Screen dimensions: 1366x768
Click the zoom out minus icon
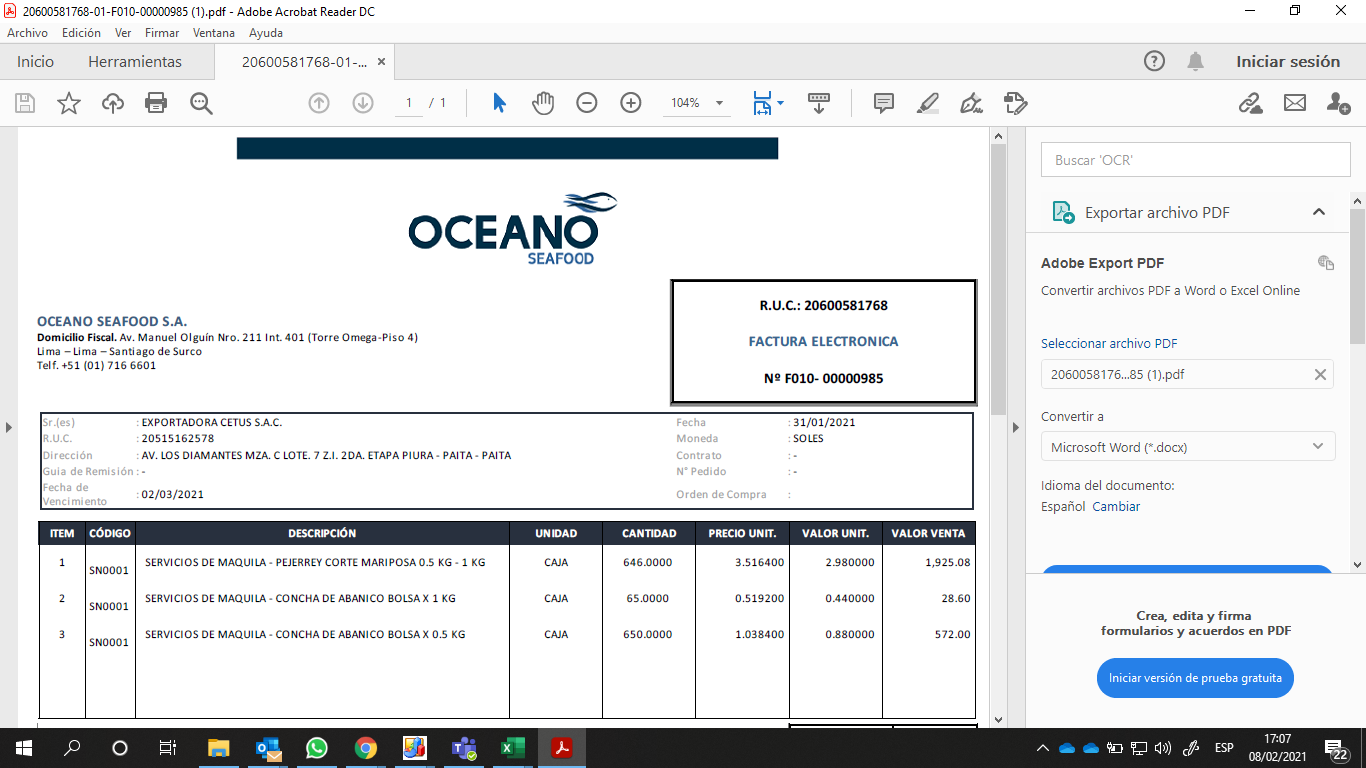pyautogui.click(x=587, y=103)
